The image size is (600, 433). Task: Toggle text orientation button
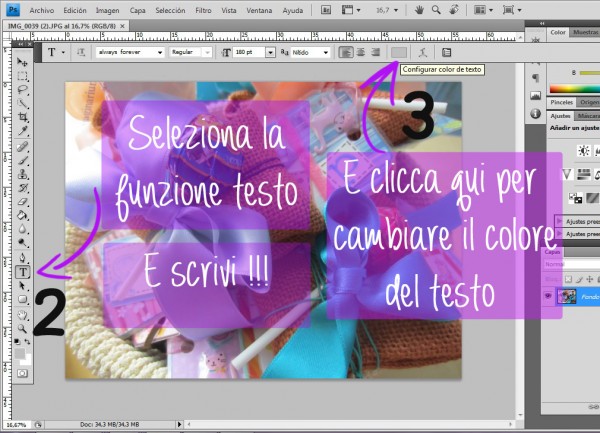pyautogui.click(x=81, y=52)
